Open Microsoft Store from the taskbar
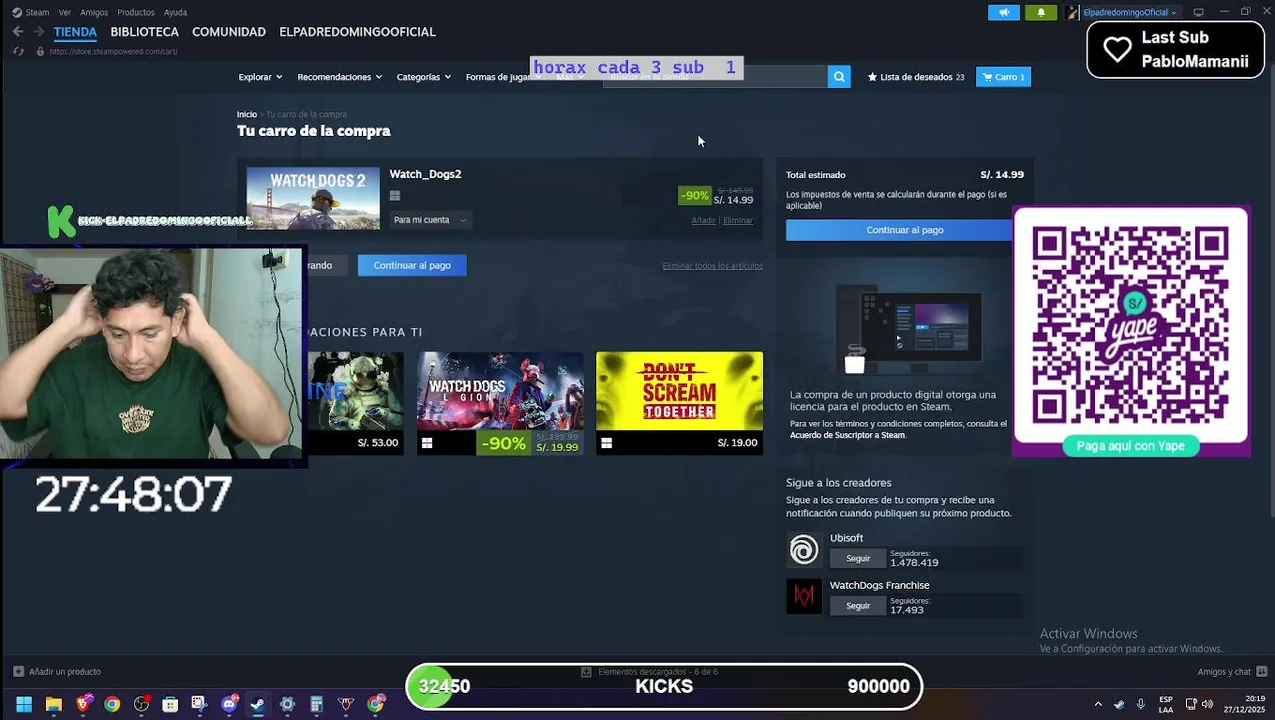Screen dimensions: 1275x720 [x=170, y=704]
